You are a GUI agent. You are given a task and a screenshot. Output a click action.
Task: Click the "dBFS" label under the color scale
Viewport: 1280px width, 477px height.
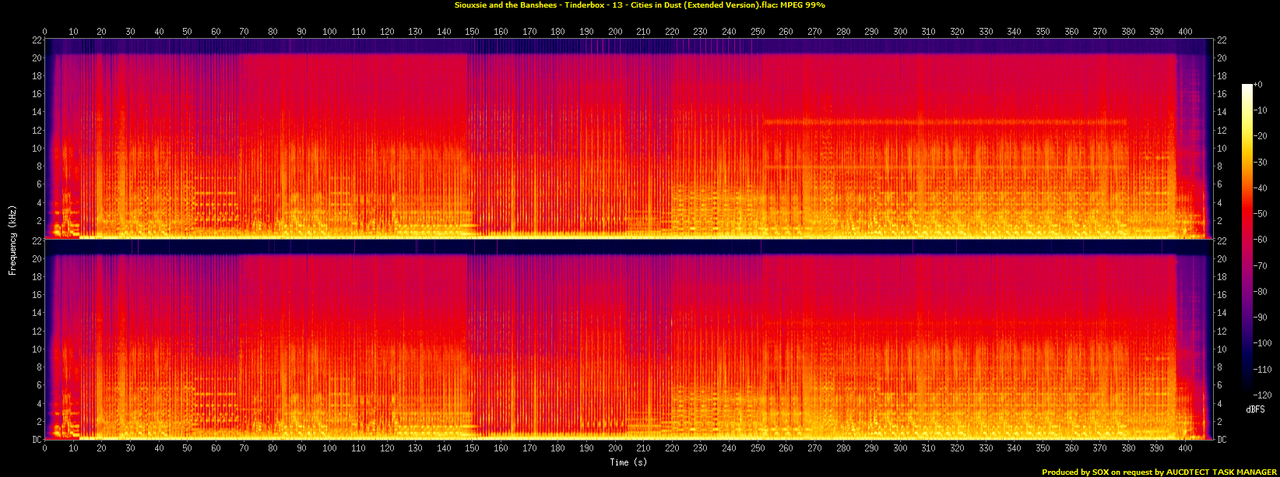1255,410
